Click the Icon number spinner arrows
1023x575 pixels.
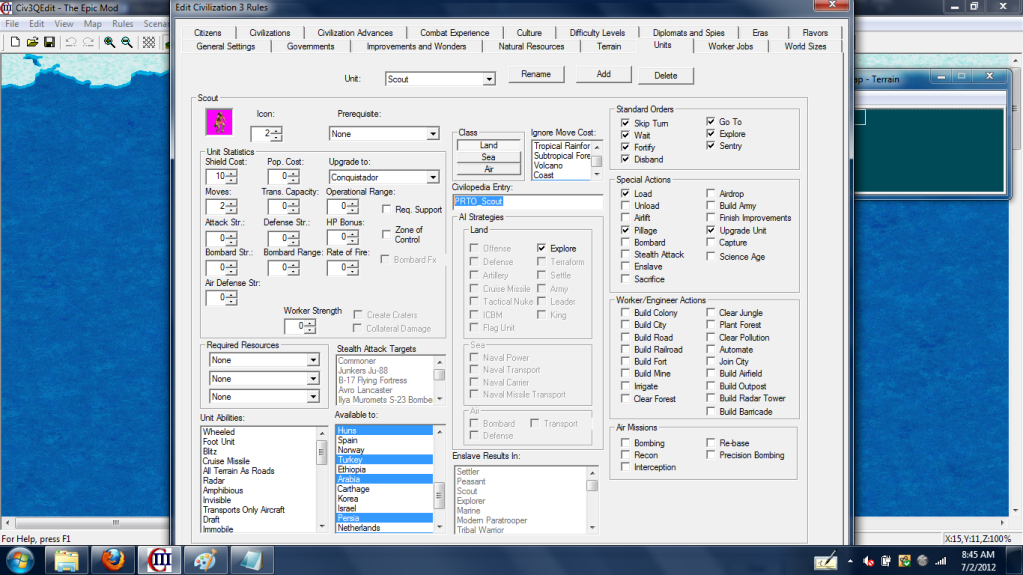click(x=277, y=134)
